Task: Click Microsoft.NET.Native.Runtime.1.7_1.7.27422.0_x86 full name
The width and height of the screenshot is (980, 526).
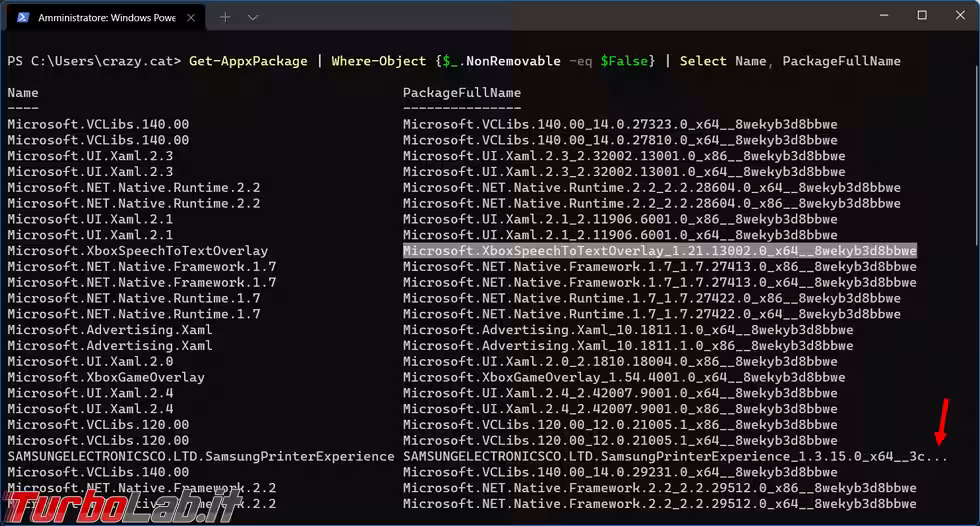Action: click(x=652, y=298)
